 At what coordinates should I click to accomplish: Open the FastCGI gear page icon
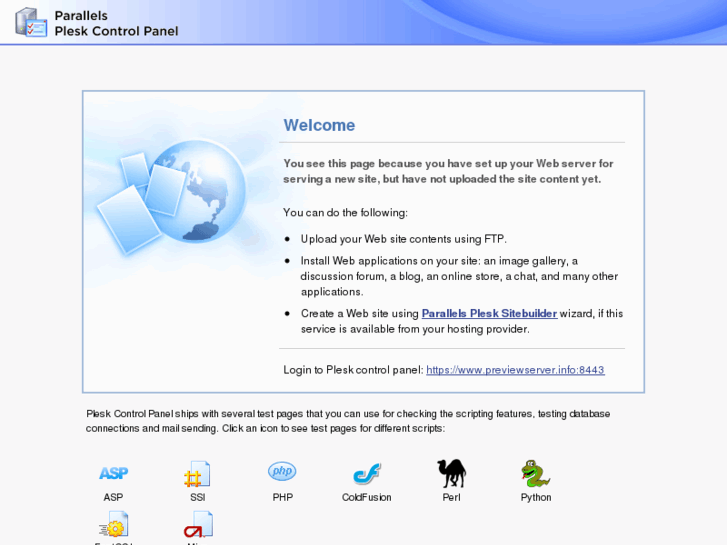click(114, 524)
